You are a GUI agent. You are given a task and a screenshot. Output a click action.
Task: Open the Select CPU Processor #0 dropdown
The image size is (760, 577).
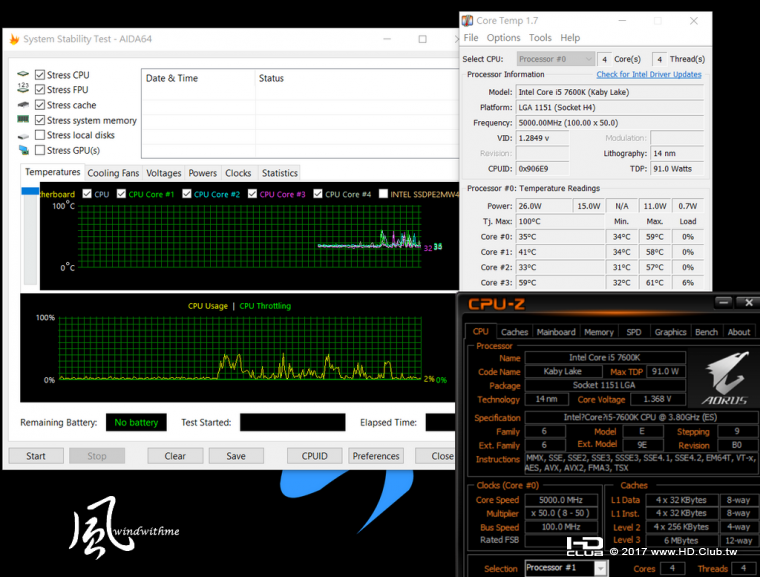click(555, 59)
